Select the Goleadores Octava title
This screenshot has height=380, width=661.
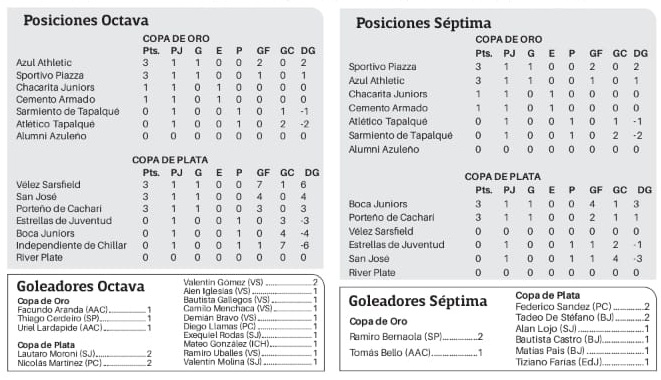[81, 286]
